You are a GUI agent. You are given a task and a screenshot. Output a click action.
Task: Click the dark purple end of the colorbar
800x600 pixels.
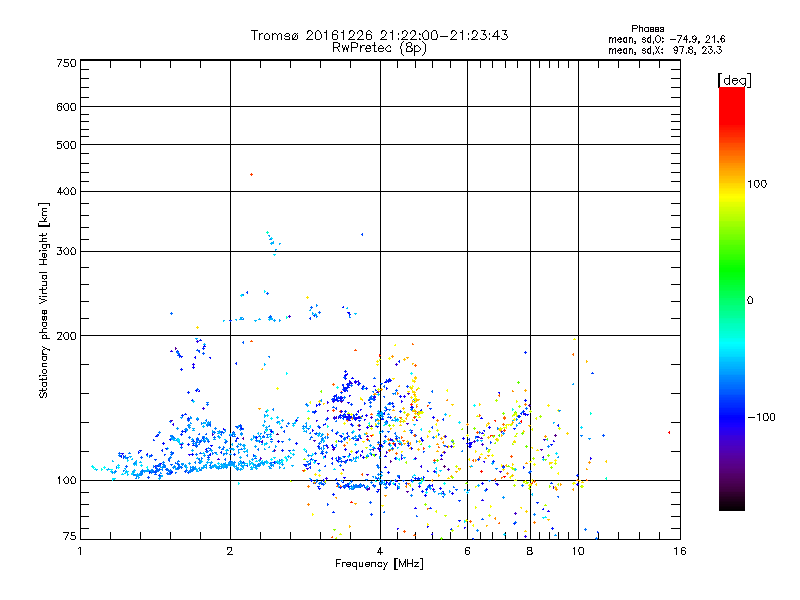[x=732, y=490]
